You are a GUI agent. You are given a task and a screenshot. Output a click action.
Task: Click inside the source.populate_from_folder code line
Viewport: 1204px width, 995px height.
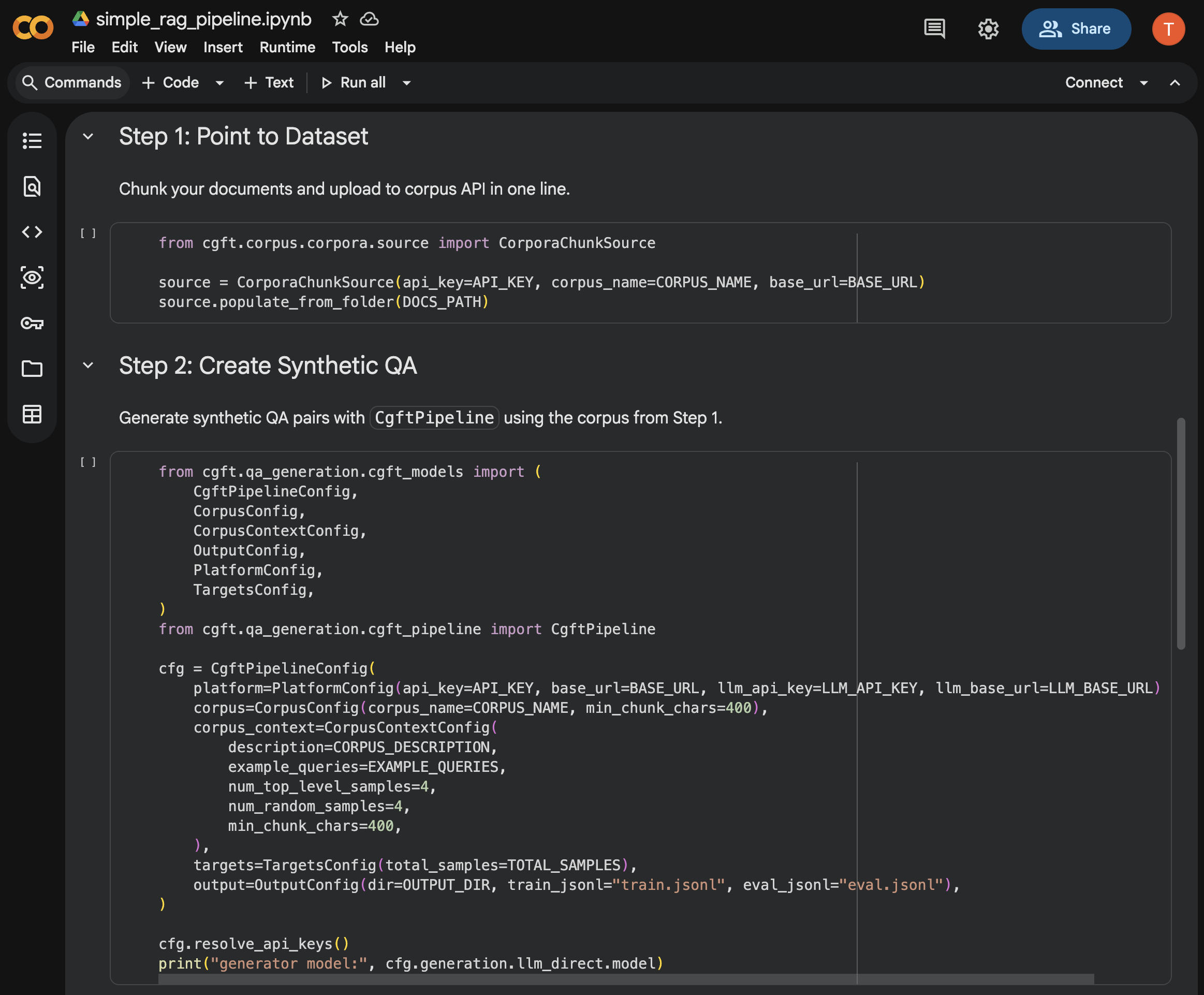coord(323,302)
